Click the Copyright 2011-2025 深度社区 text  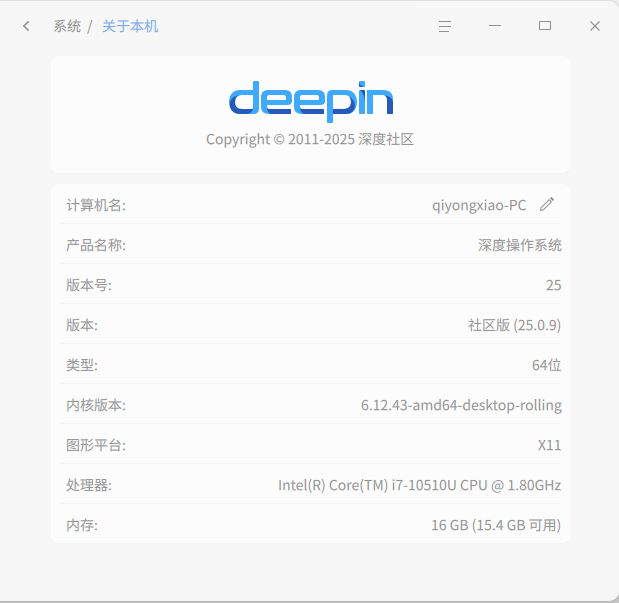pyautogui.click(x=310, y=139)
